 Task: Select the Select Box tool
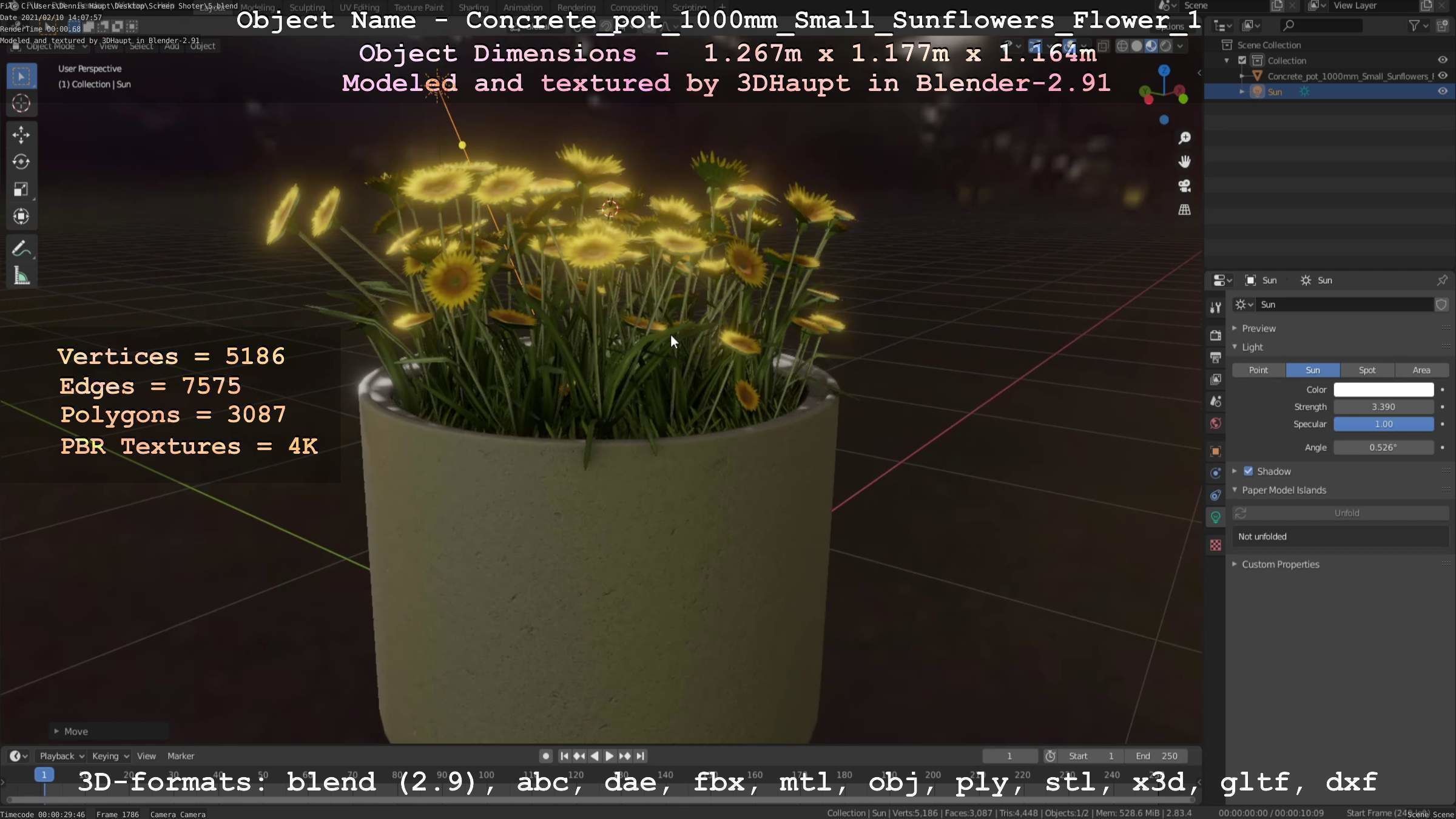click(21, 76)
